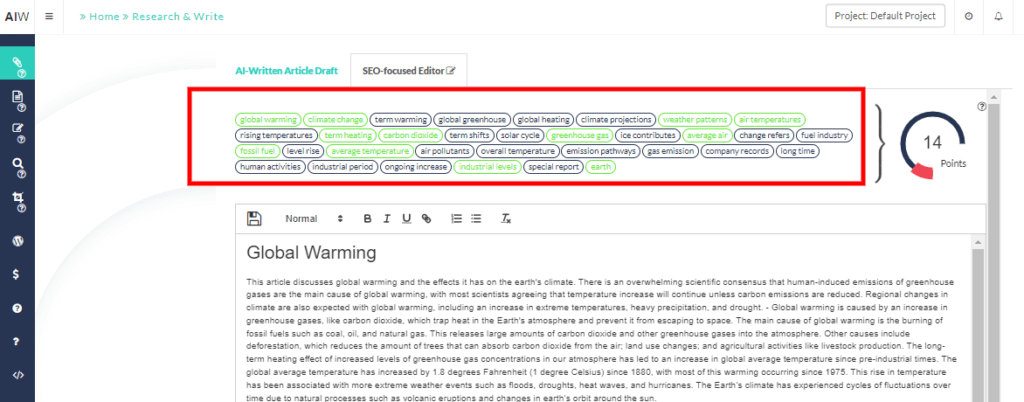Click the circled question mark sidebar icon
The image size is (1024, 402).
click(x=18, y=308)
